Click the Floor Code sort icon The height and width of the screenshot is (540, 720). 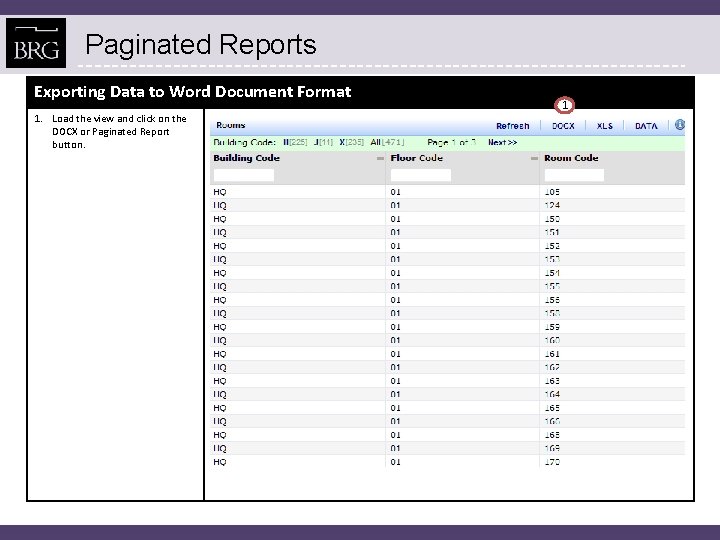point(534,158)
